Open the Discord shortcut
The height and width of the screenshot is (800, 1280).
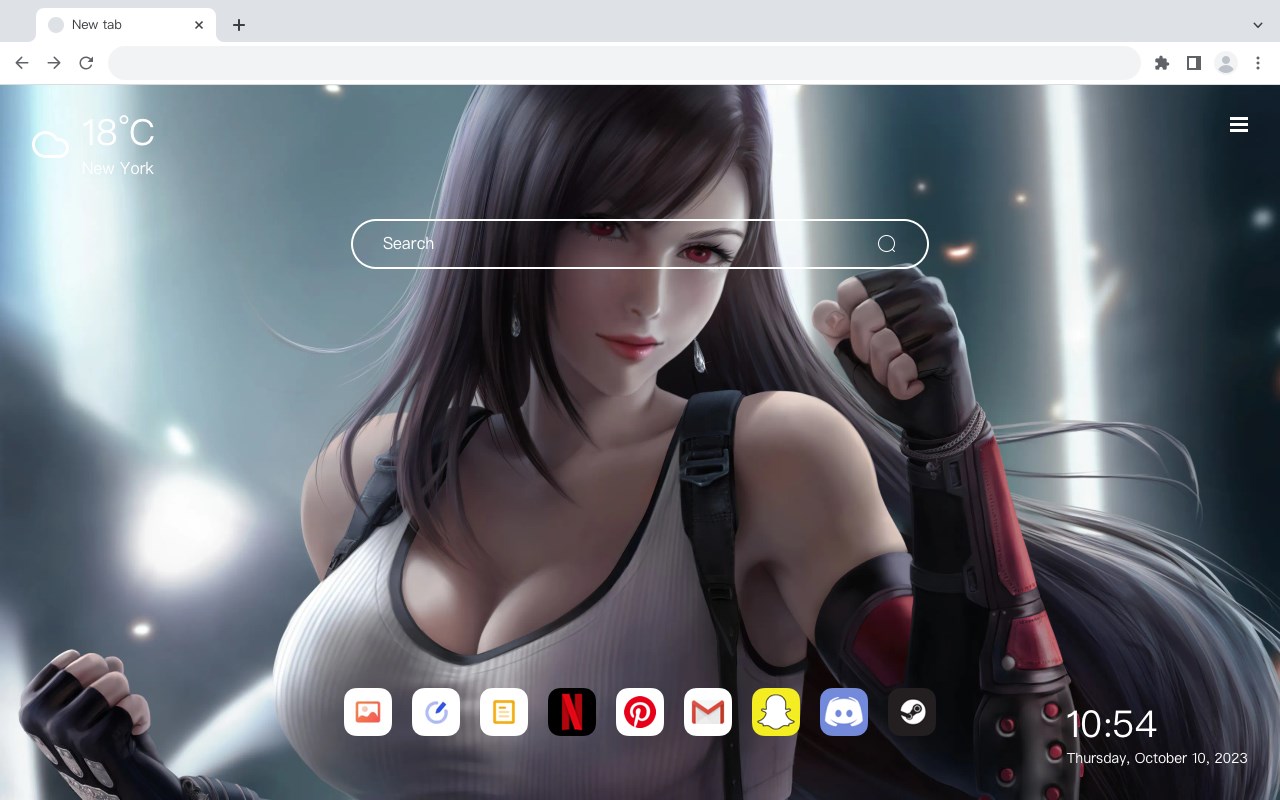[x=844, y=712]
